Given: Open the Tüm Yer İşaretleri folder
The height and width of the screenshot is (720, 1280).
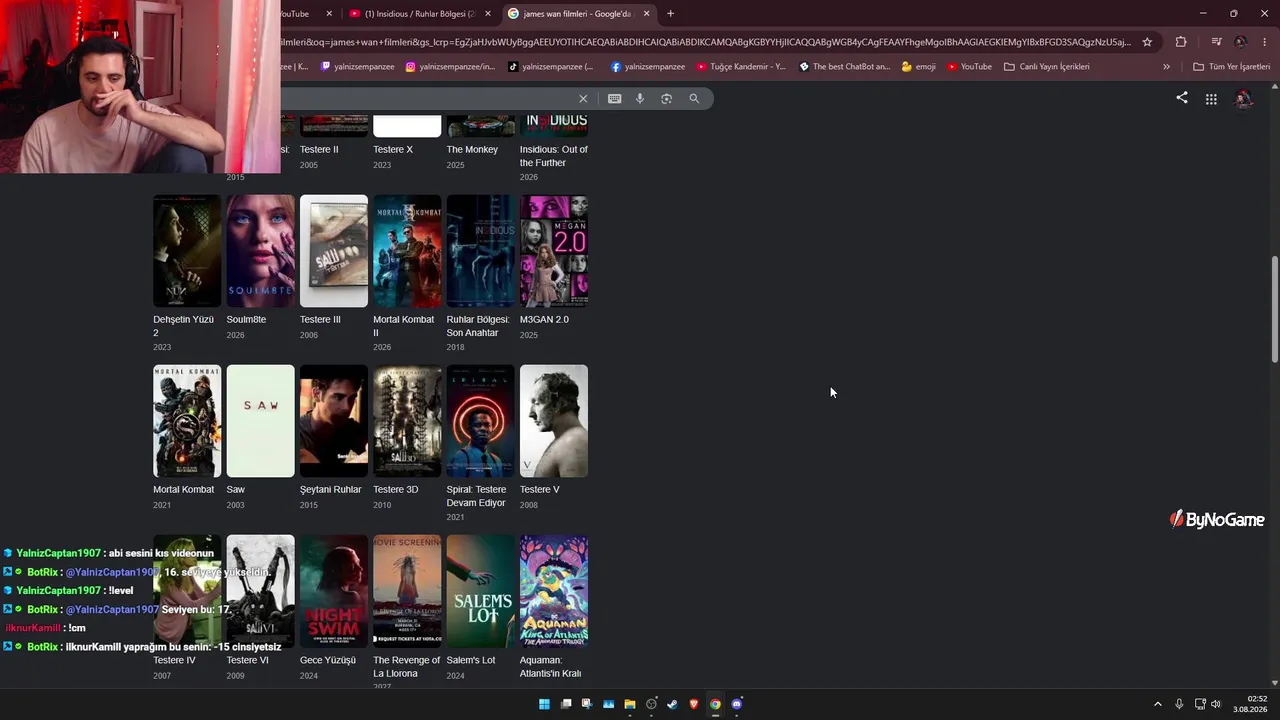Looking at the screenshot, I should tap(1231, 67).
